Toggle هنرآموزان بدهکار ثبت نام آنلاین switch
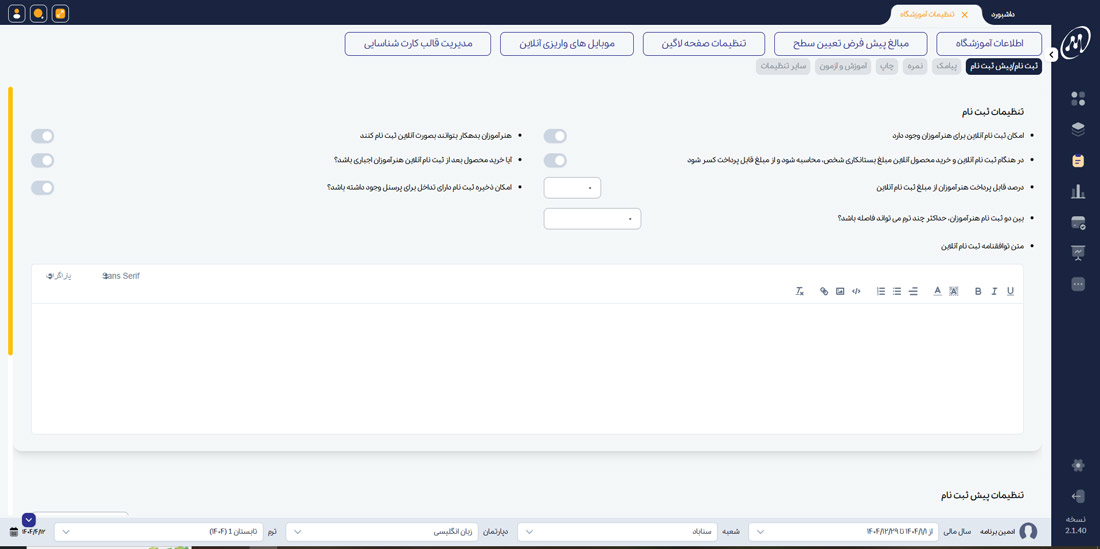Image resolution: width=1100 pixels, height=549 pixels. point(42,136)
